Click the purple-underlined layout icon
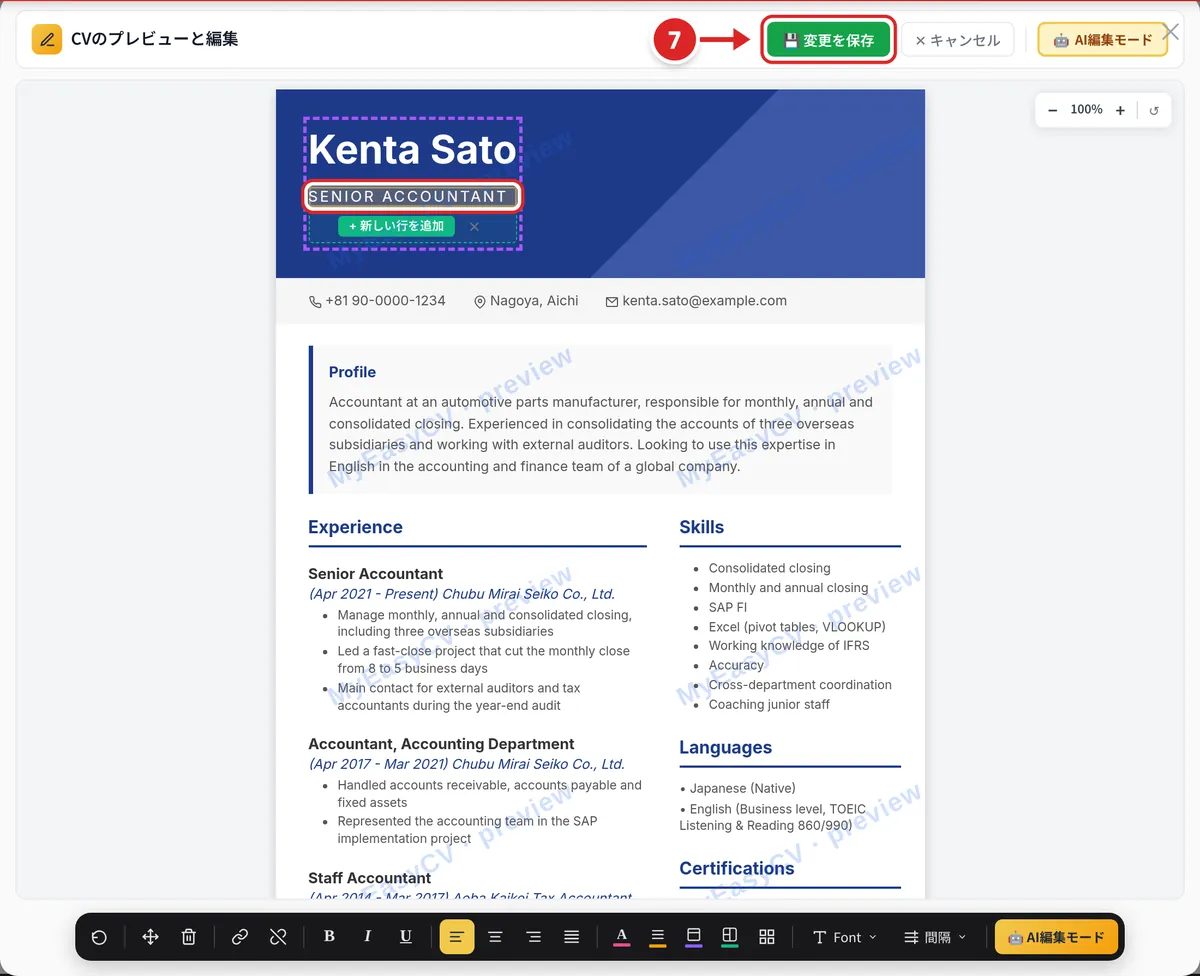1200x976 pixels. [694, 937]
